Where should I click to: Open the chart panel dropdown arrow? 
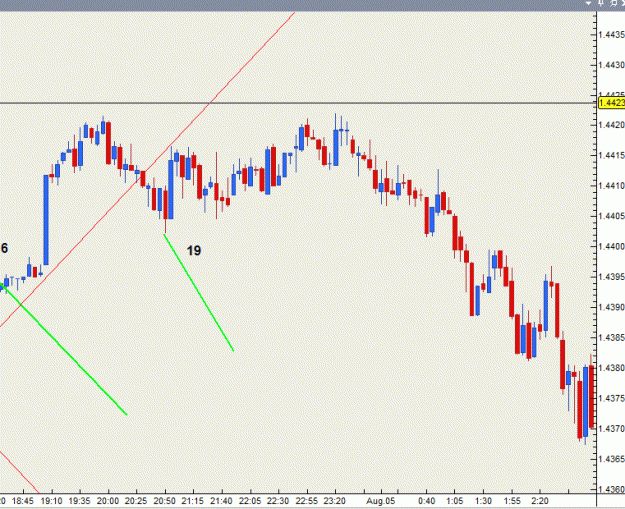(588, 3)
